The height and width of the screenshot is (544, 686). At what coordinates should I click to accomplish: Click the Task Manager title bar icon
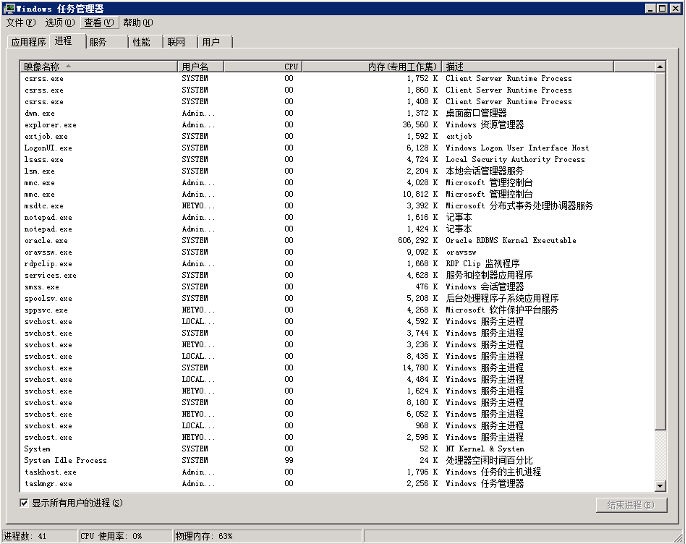click(x=9, y=8)
